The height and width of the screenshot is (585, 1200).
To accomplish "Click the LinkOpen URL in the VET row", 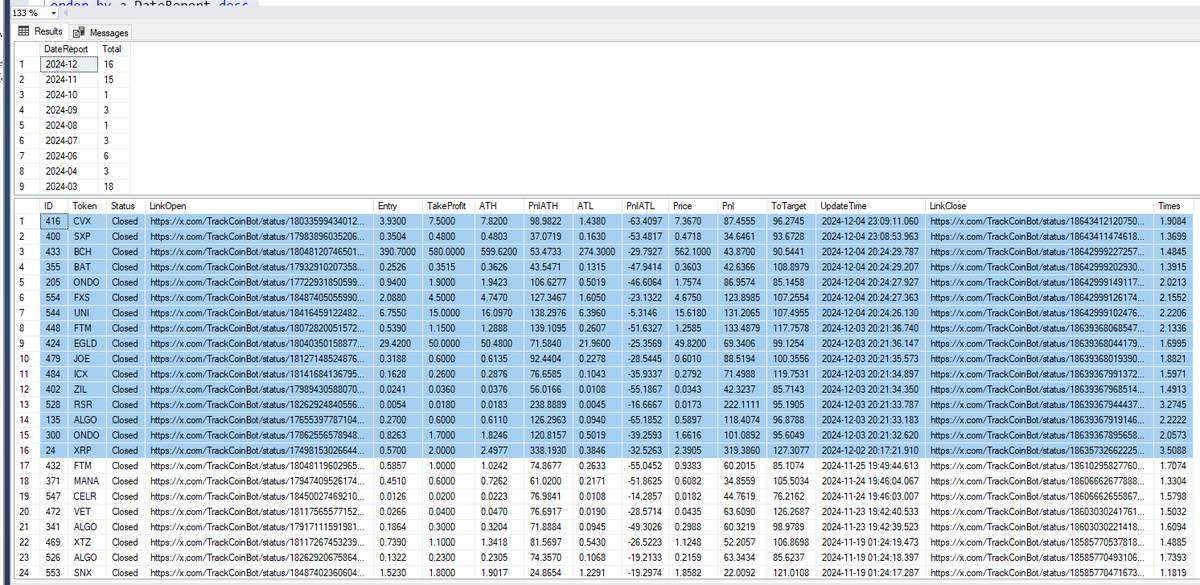I will pyautogui.click(x=259, y=510).
